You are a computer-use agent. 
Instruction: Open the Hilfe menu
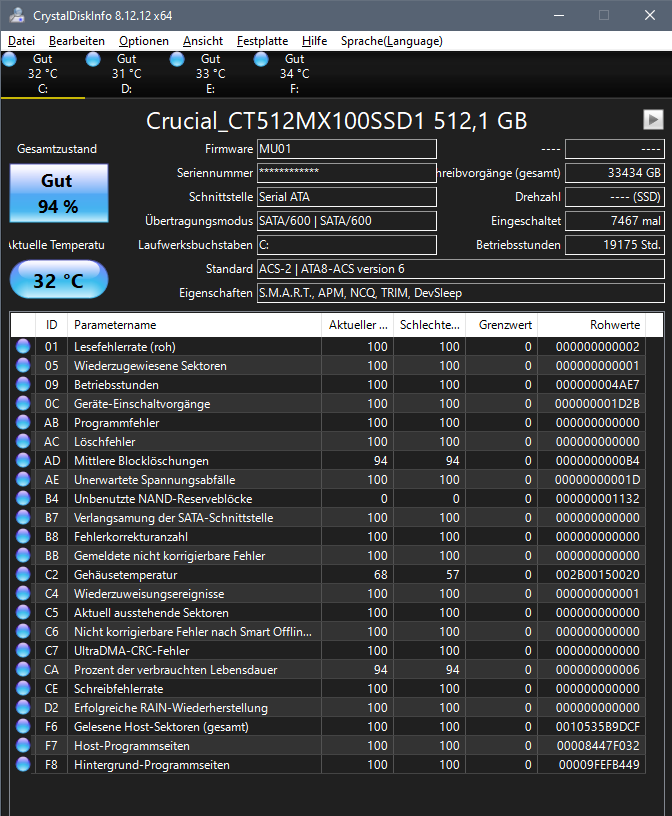click(x=314, y=41)
